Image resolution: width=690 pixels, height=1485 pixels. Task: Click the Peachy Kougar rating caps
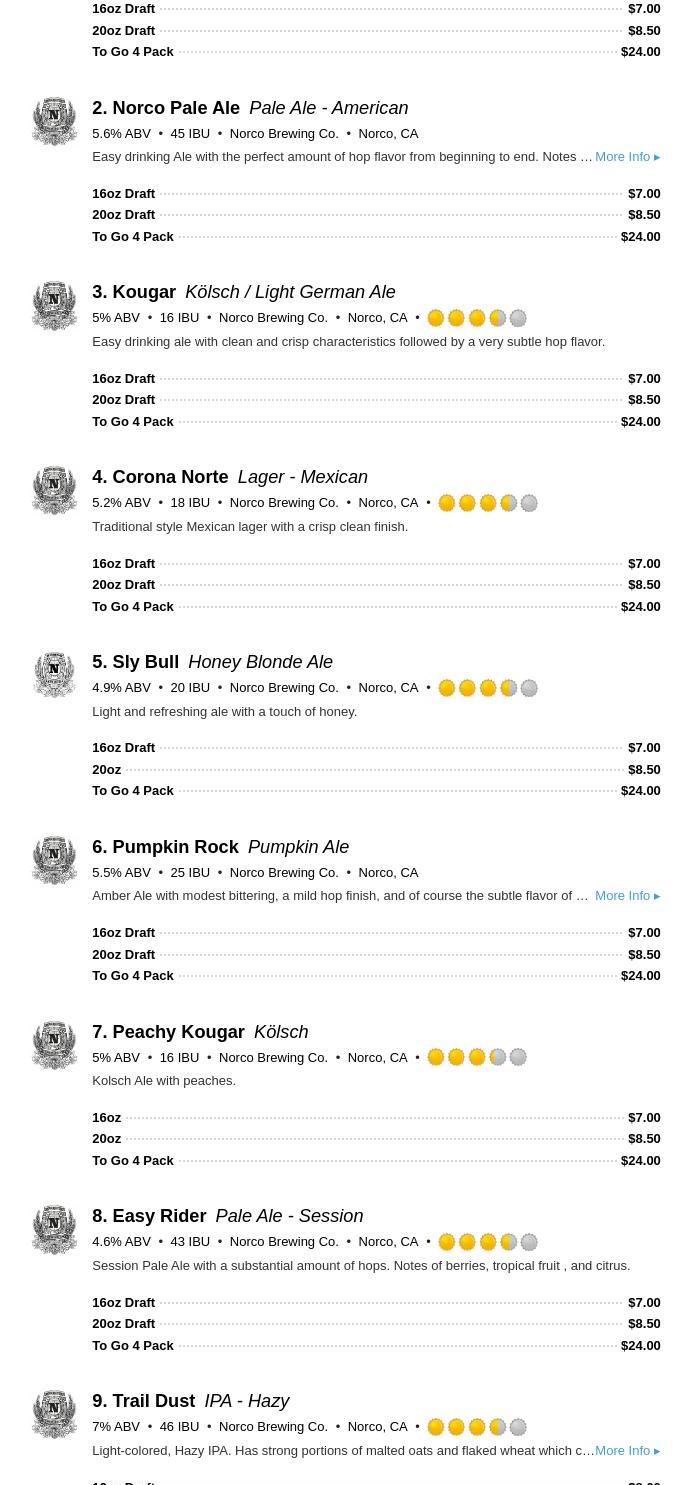pos(477,1057)
